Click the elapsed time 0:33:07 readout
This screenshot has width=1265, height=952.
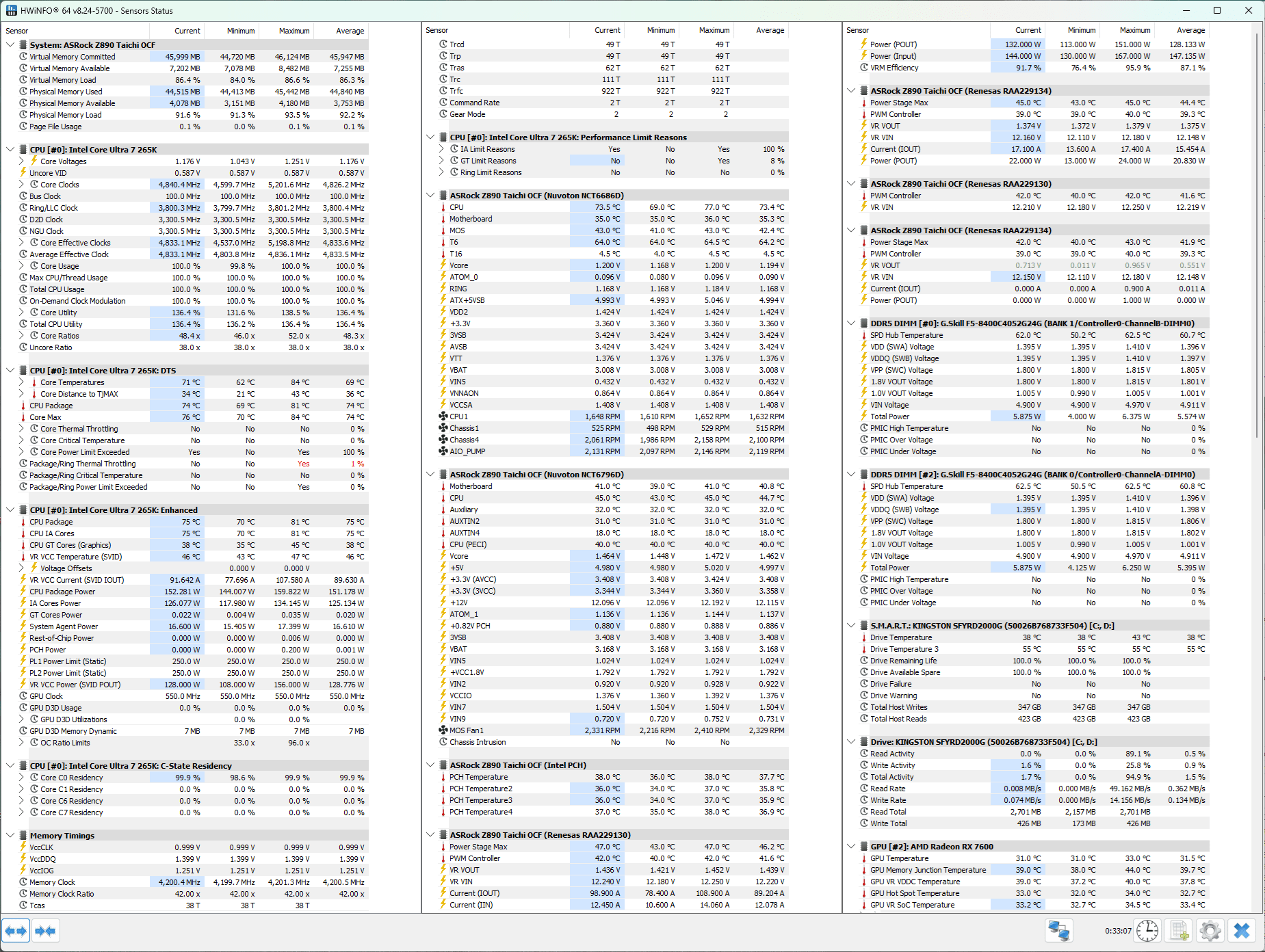tap(1118, 931)
